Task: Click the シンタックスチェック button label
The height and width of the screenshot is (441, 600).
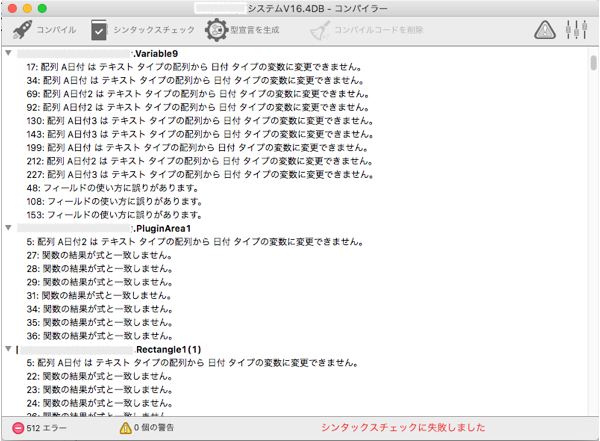Action: (x=154, y=30)
